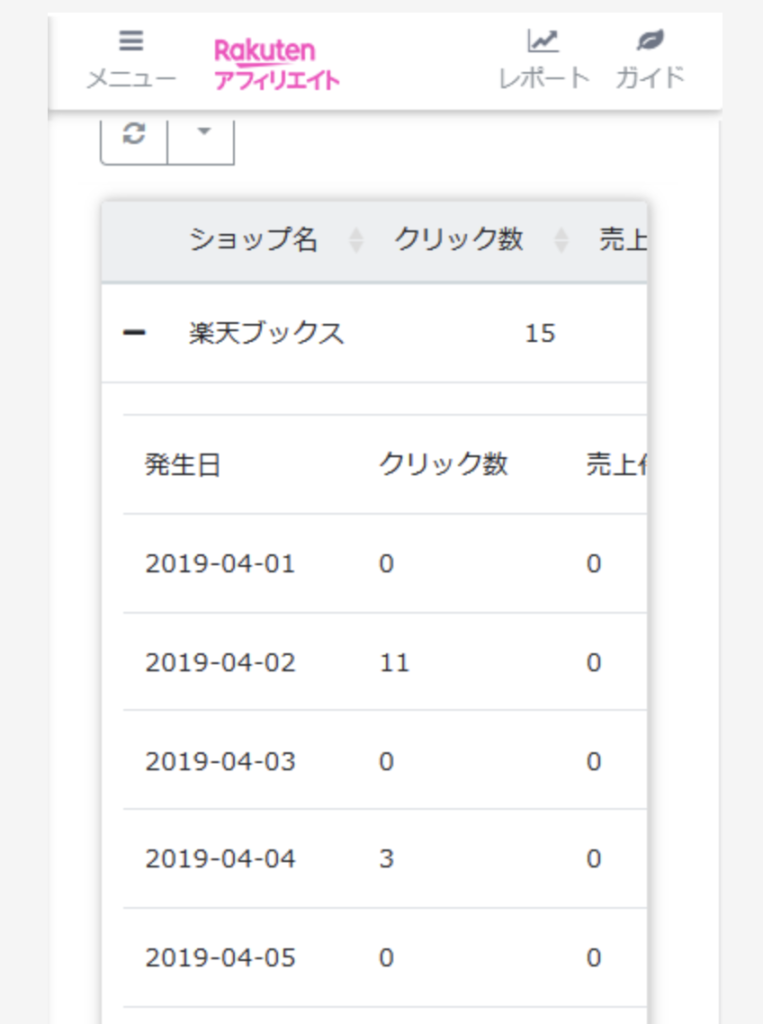This screenshot has height=1024, width=763.
Task: Click sales value 0 for 2019-04-01
Action: 593,564
